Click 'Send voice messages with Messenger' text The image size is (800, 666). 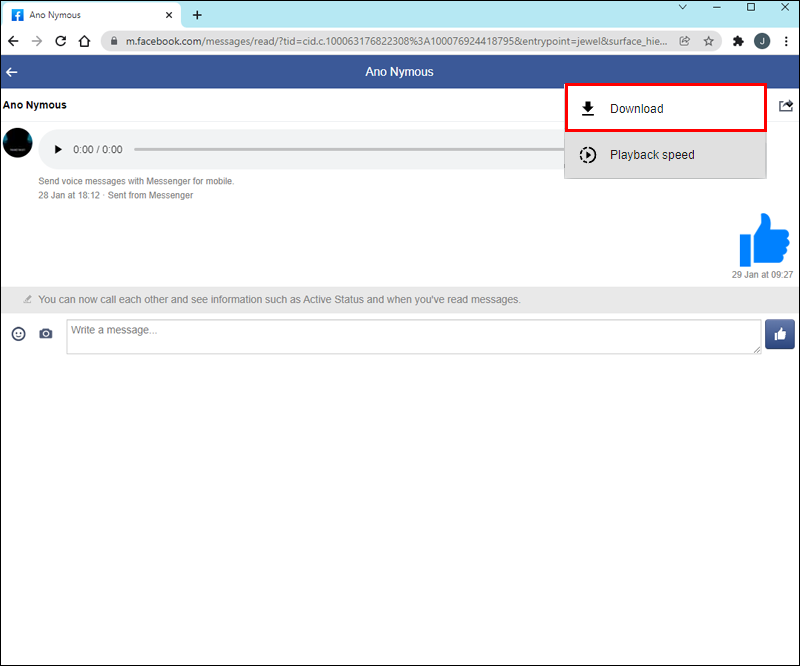[136, 181]
